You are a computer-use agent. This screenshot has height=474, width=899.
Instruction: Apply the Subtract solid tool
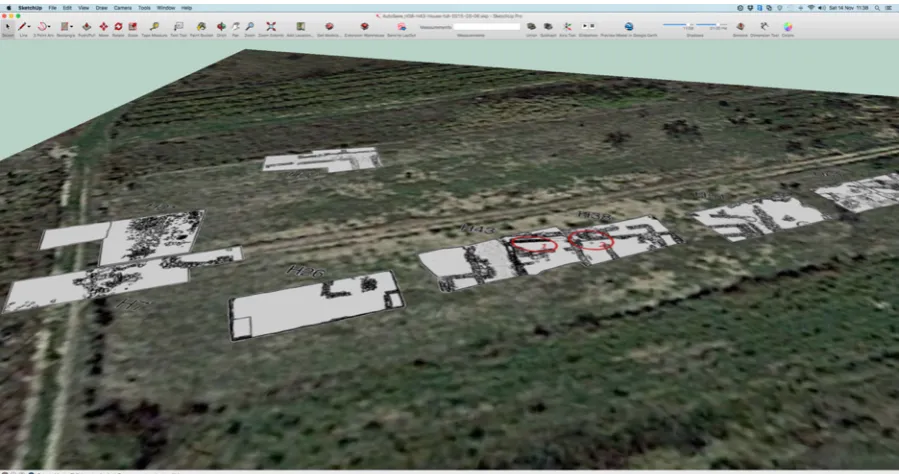click(x=548, y=26)
